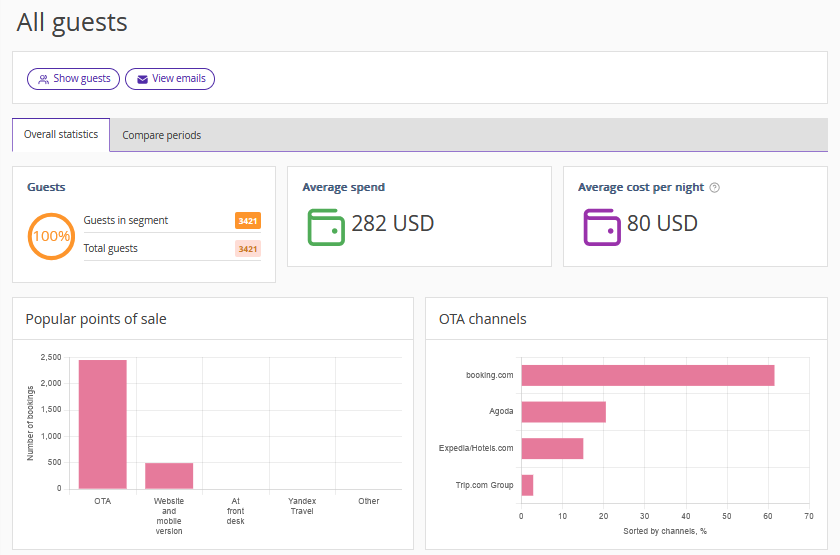Screen dimensions: 840x555
Task: Select the Expedia/Hotels.com channel bar
Action: (x=552, y=448)
